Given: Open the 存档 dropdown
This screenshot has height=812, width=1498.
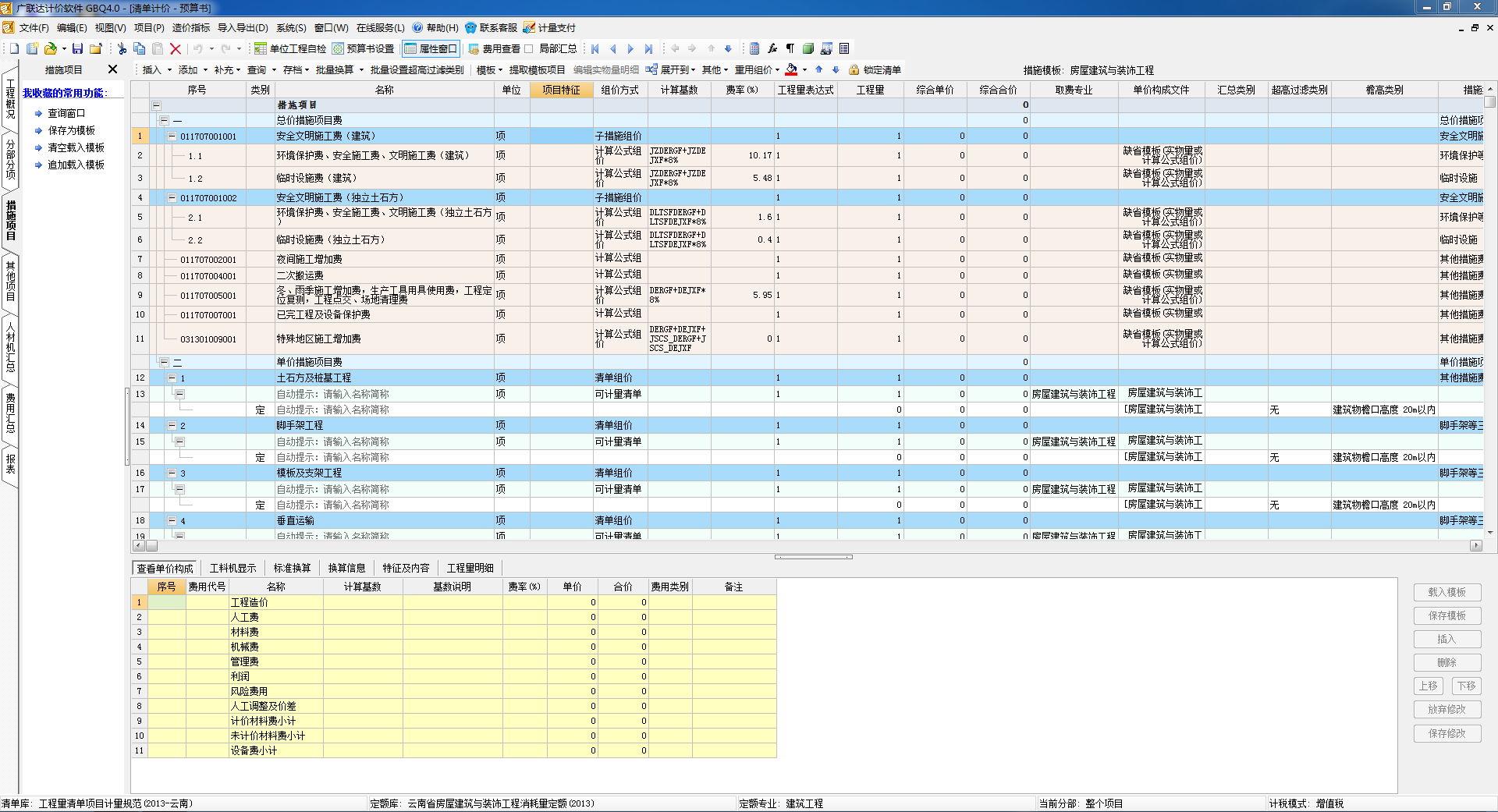Looking at the screenshot, I should point(296,69).
